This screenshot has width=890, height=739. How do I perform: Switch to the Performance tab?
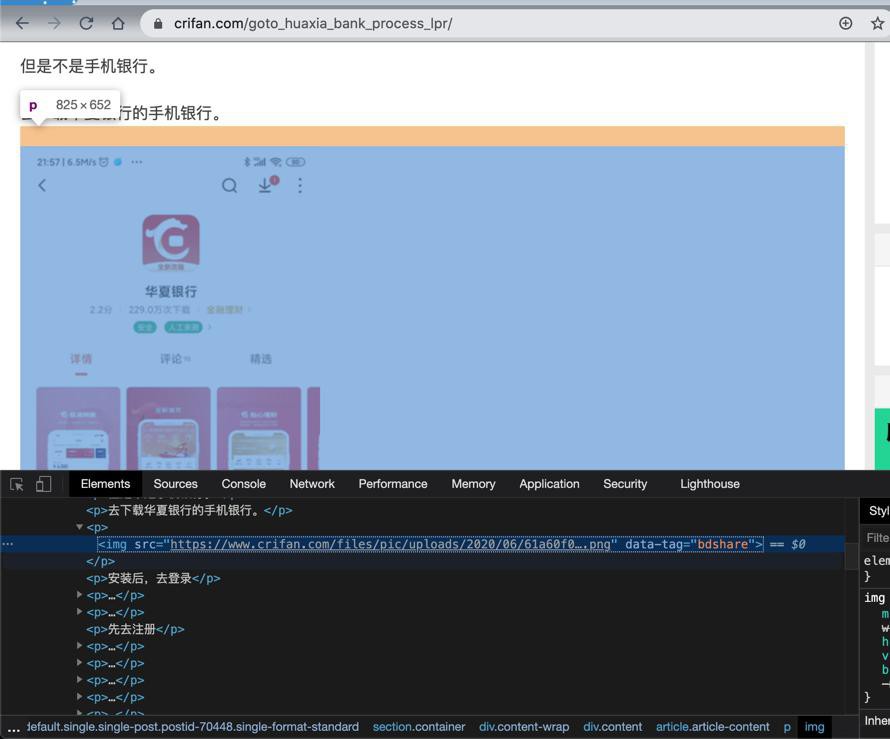393,484
